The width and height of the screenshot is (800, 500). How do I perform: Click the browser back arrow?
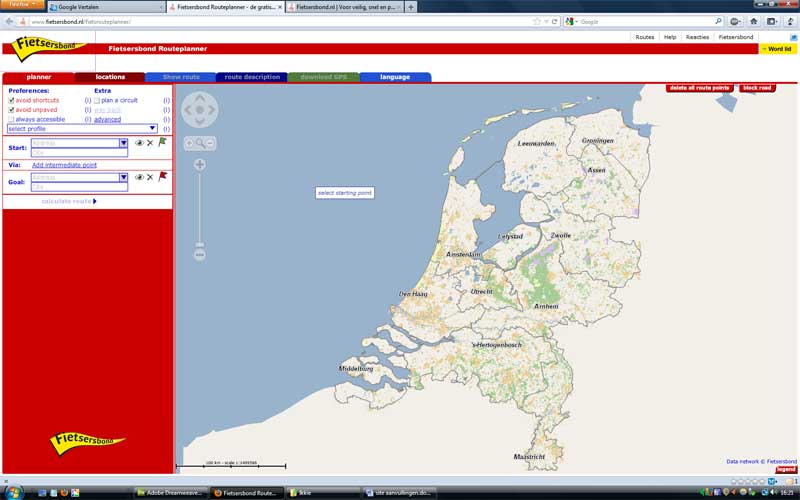(9, 21)
